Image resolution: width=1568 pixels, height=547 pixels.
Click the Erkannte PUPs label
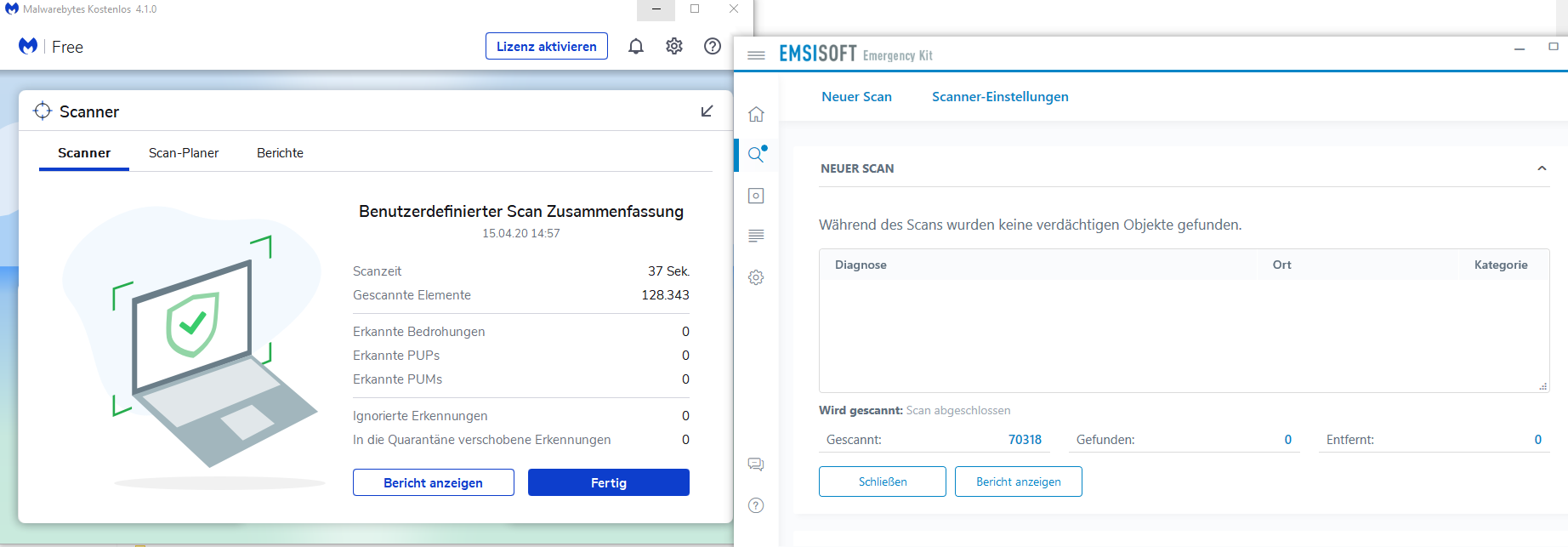point(396,356)
